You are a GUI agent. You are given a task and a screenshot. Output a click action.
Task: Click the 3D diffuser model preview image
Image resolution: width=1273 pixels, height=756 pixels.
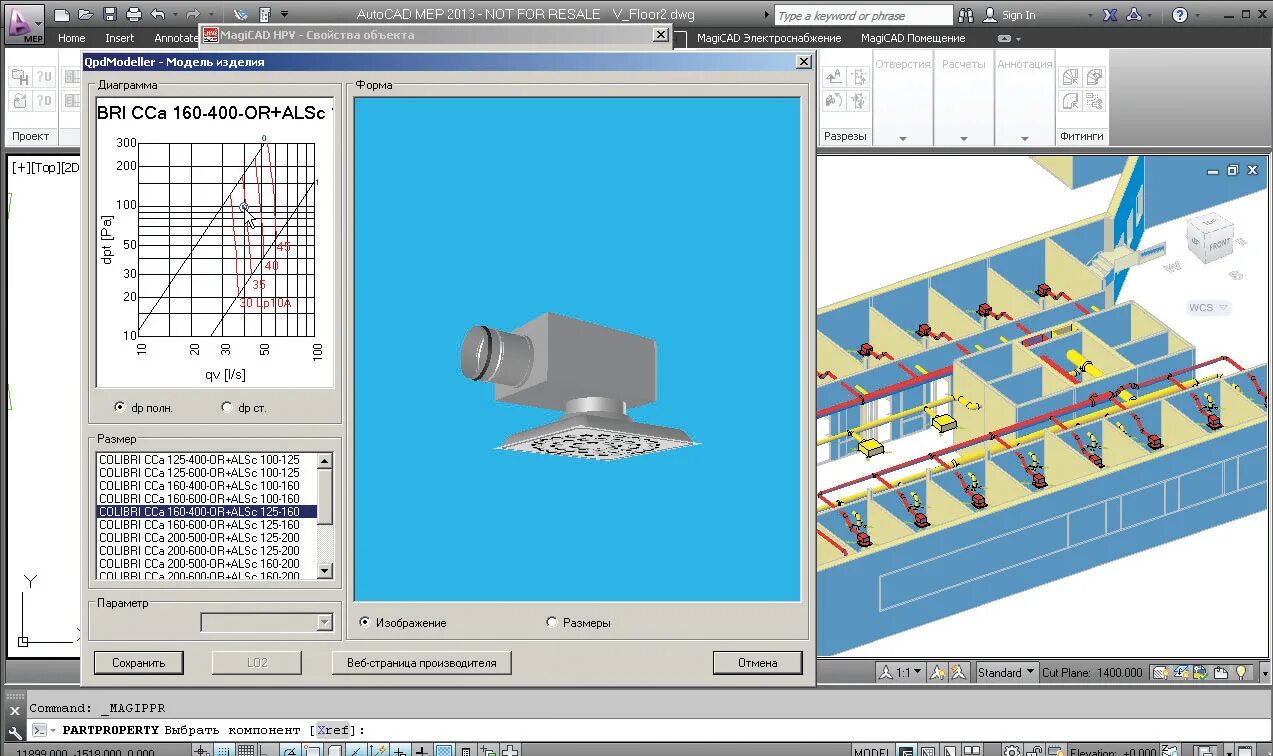[578, 349]
